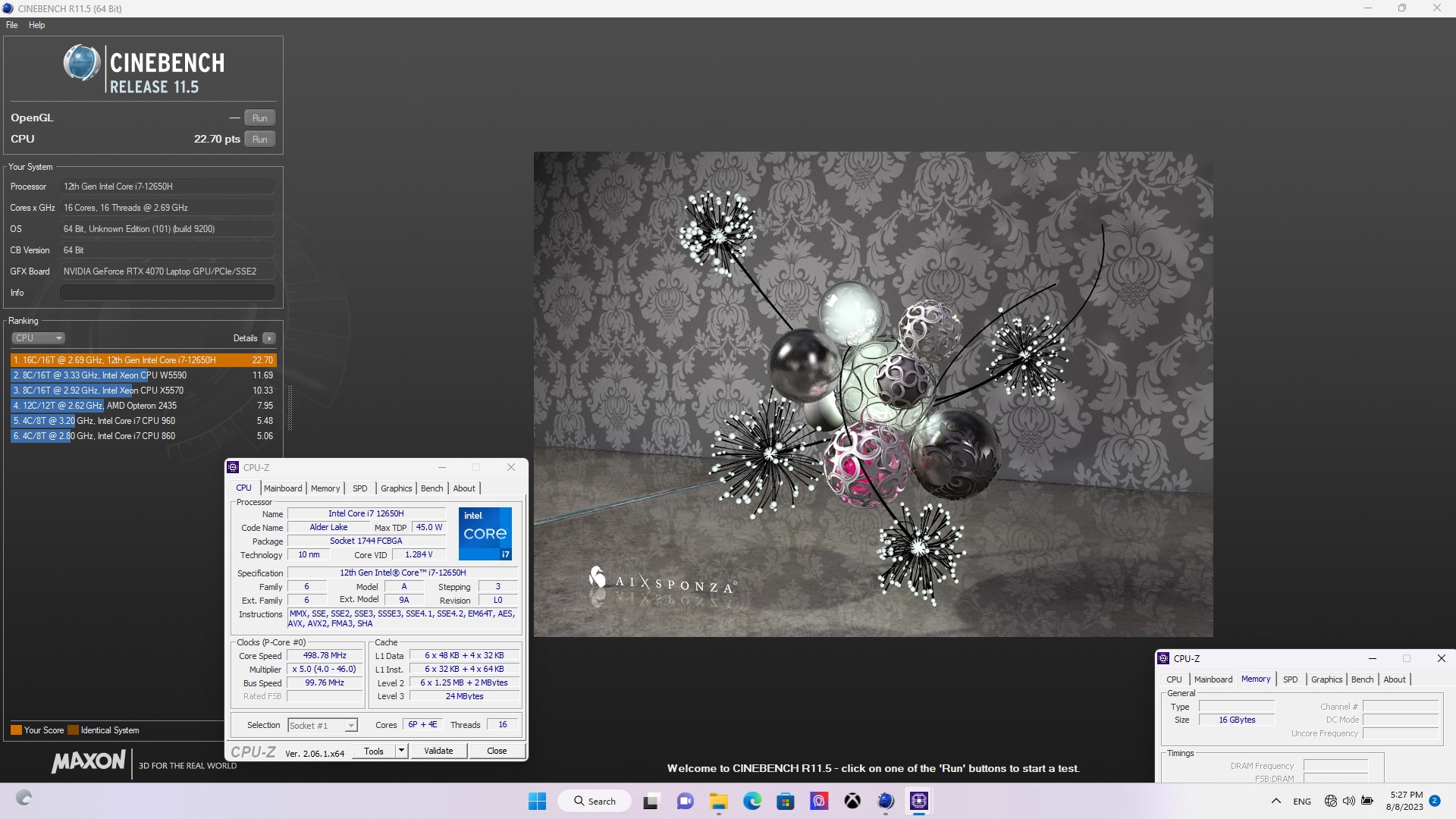Switch to Bench tab in front CPU-Z
This screenshot has height=819, width=1456.
click(432, 488)
